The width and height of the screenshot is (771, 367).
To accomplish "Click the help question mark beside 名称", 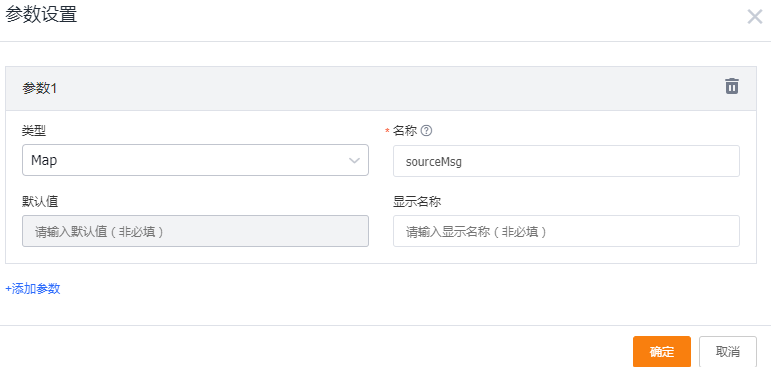I will 427,131.
